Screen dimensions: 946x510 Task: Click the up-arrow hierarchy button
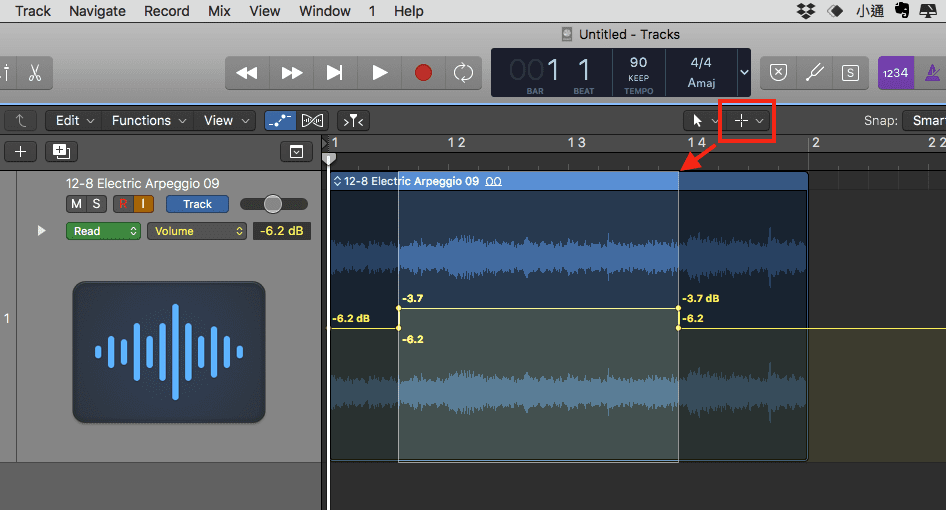click(21, 121)
